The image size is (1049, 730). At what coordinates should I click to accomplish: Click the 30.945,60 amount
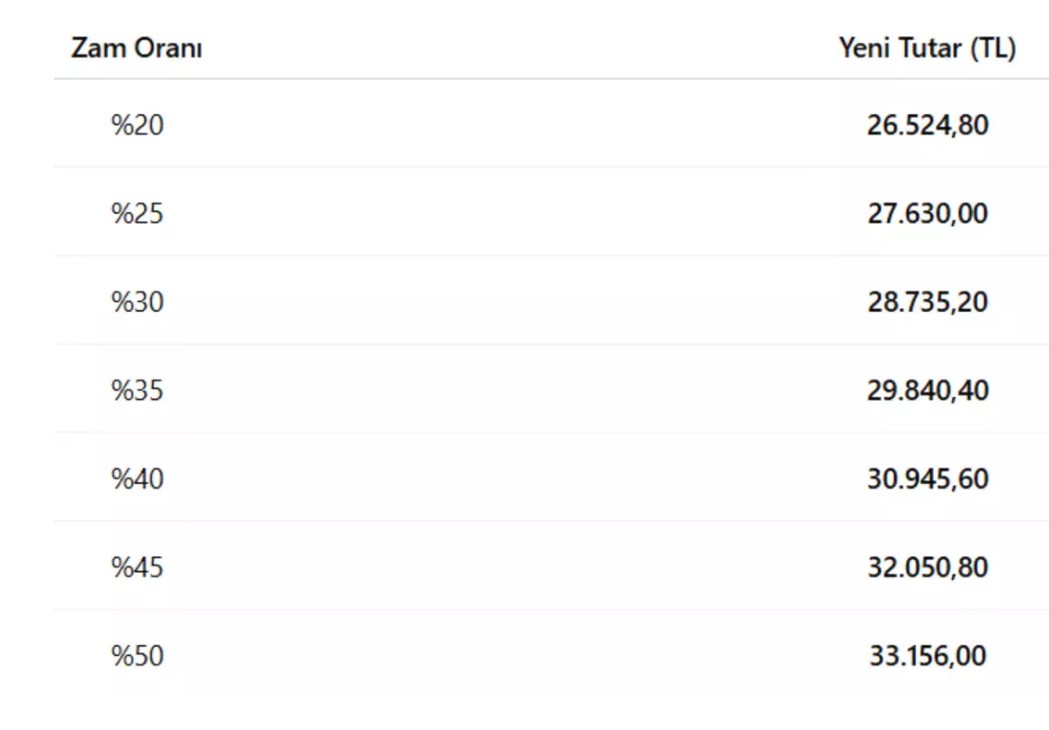[x=927, y=478]
